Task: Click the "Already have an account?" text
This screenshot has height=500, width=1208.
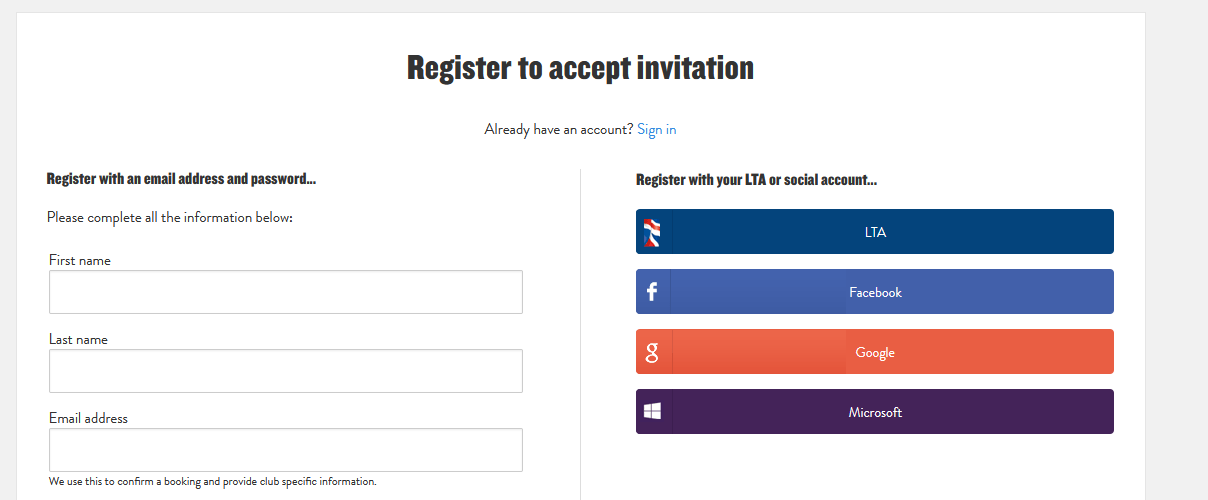Action: (558, 129)
